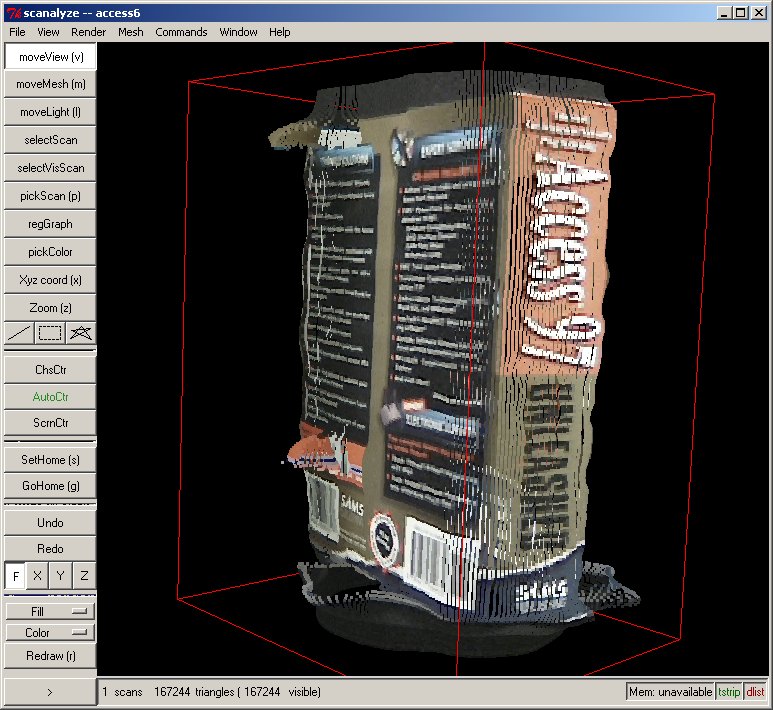Viewport: 773px width, 710px height.
Task: Choose the Zoom (z) tool
Action: click(x=50, y=307)
